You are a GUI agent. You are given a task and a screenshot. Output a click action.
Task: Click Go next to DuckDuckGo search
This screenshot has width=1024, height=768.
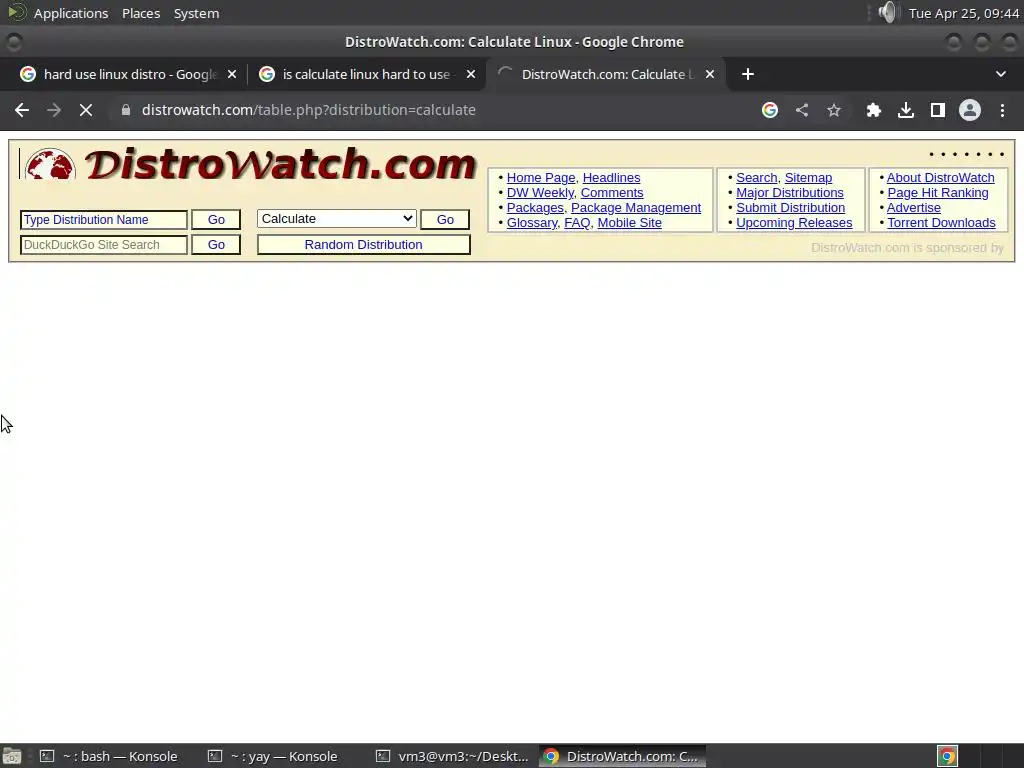[216, 245]
